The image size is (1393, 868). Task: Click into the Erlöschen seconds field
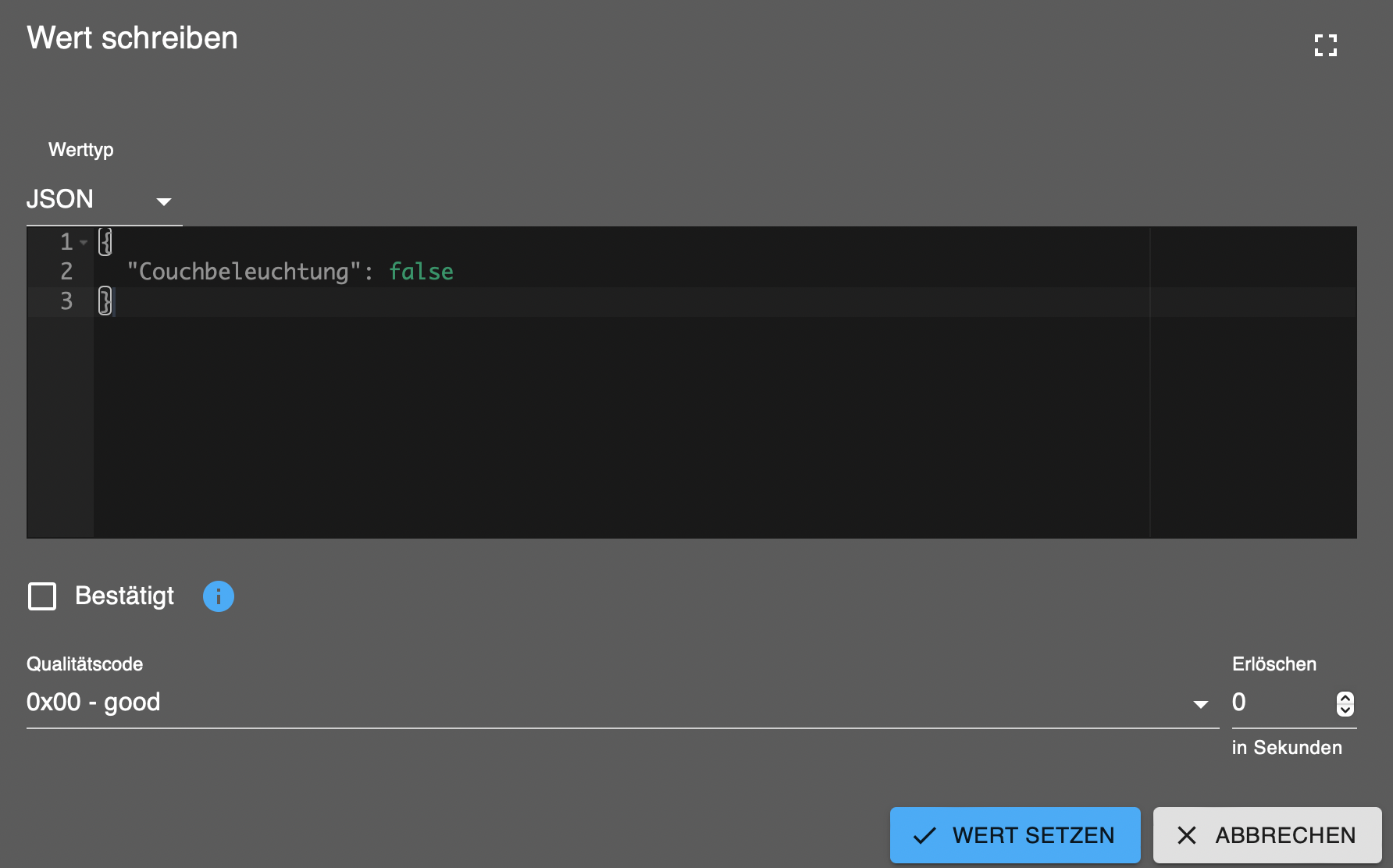pyautogui.click(x=1279, y=703)
